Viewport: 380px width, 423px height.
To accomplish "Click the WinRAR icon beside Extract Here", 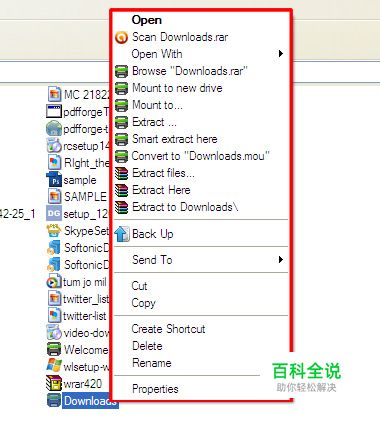I will click(121, 190).
